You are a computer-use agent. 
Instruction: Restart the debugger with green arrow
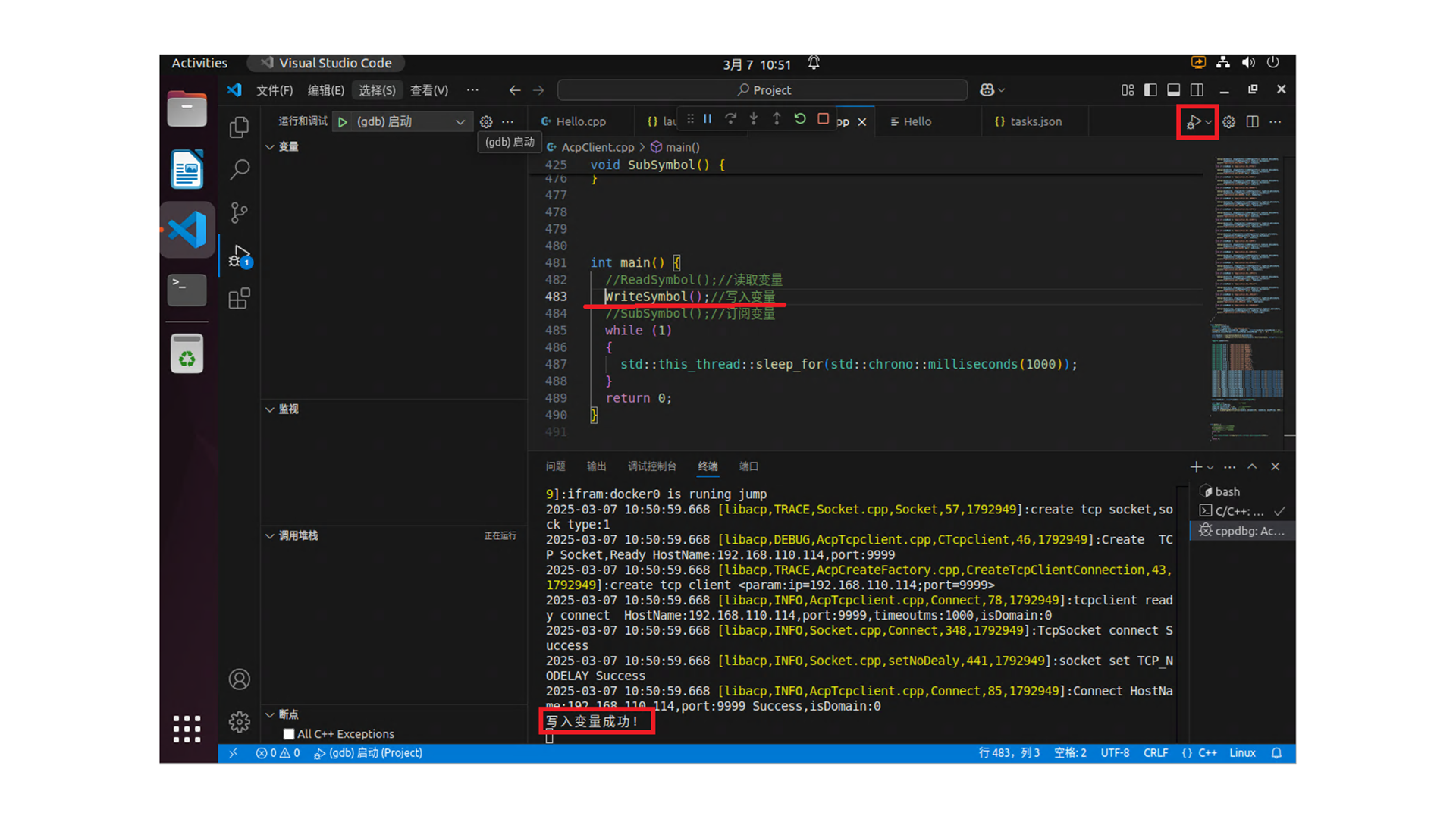[x=799, y=119]
